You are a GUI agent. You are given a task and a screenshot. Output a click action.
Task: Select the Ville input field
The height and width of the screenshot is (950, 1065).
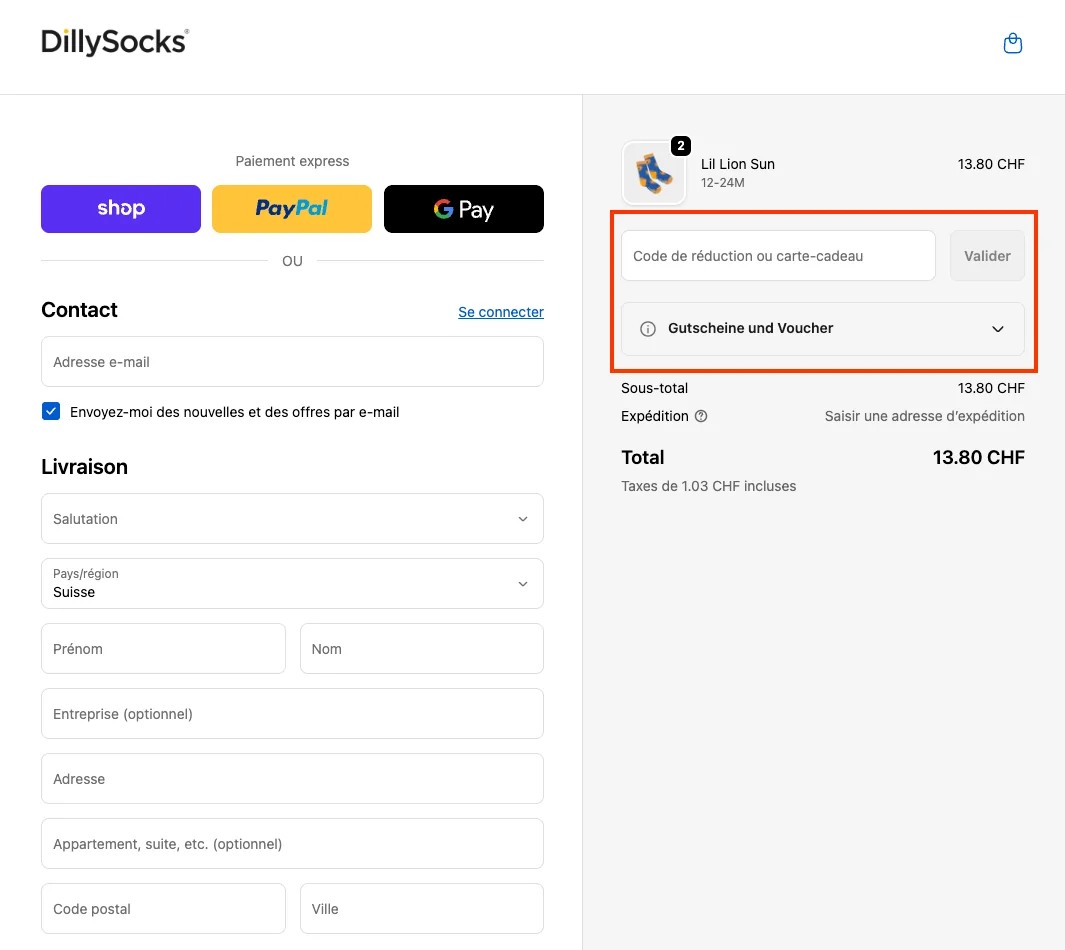coord(421,908)
